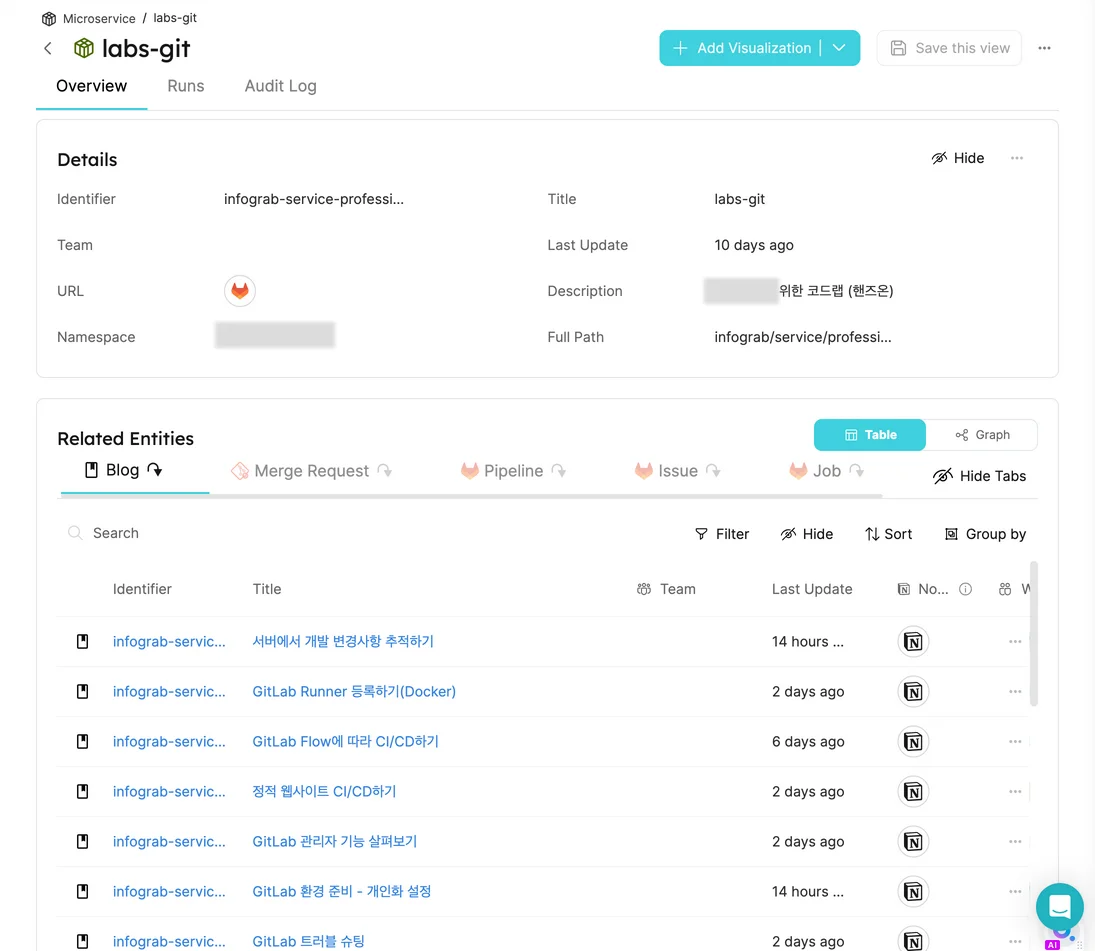
Task: Open Notion icon for GitLab Runner row
Action: click(x=913, y=692)
